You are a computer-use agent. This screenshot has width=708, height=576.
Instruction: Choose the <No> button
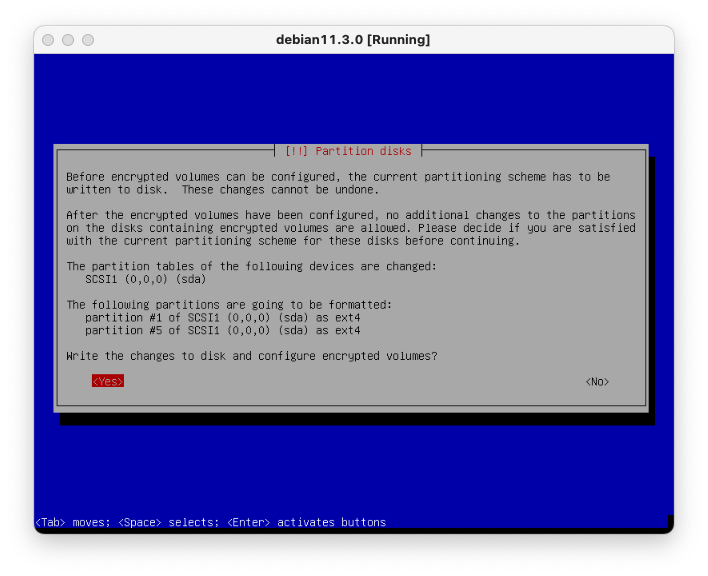pyautogui.click(x=597, y=381)
